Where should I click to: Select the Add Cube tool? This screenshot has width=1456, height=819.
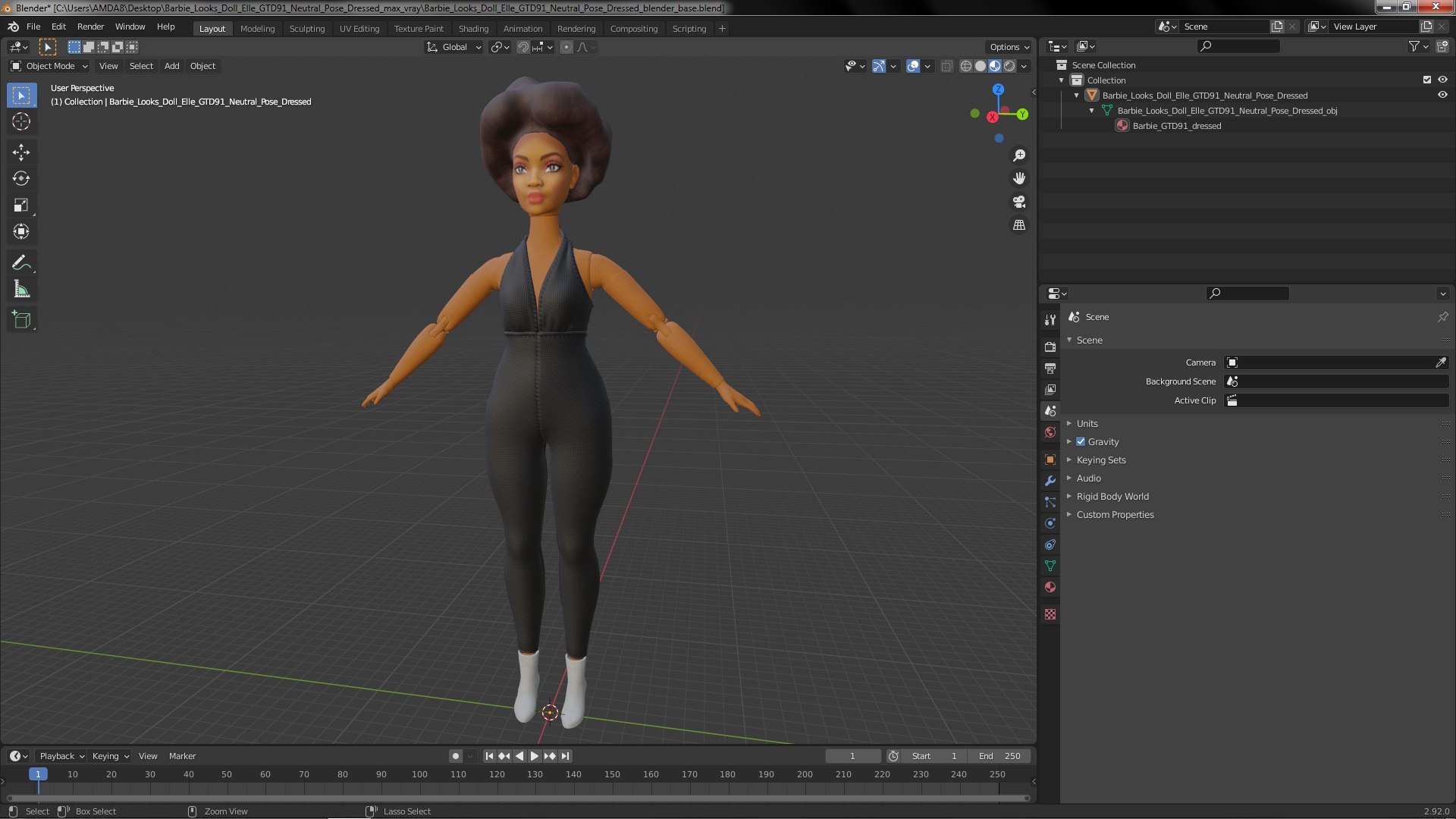pyautogui.click(x=21, y=320)
